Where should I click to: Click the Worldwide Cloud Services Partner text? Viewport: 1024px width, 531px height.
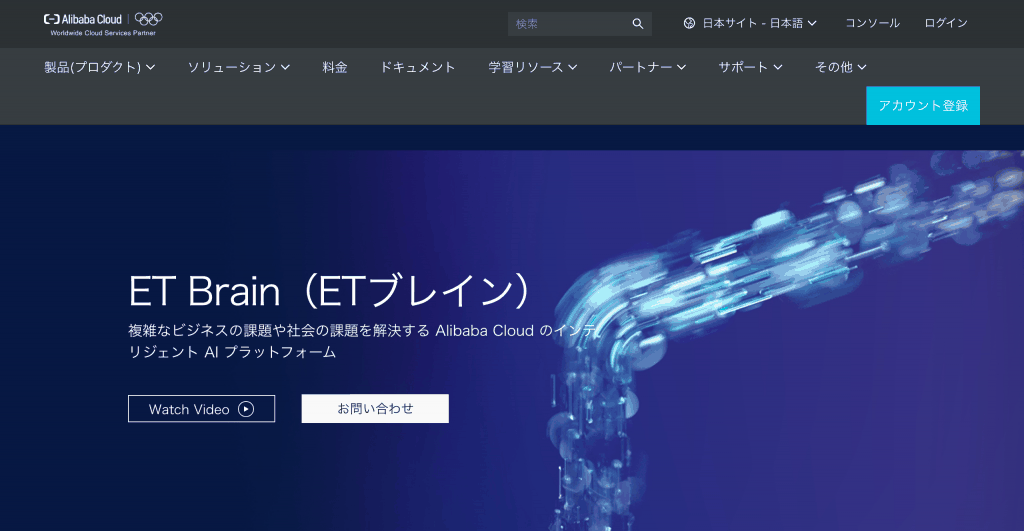click(x=103, y=33)
